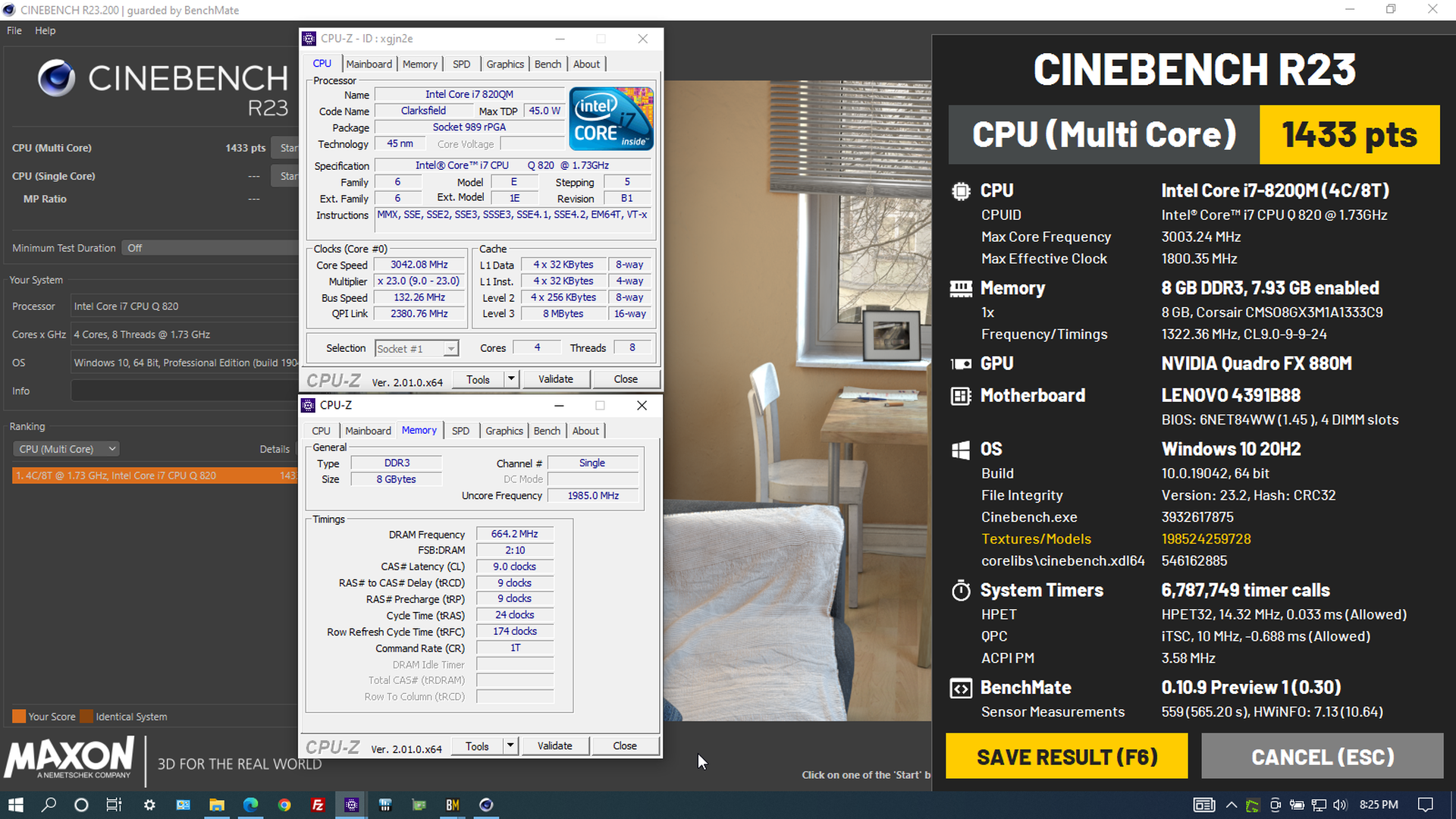
Task: Switch to About tab in lower CPU-Z window
Action: tap(585, 431)
